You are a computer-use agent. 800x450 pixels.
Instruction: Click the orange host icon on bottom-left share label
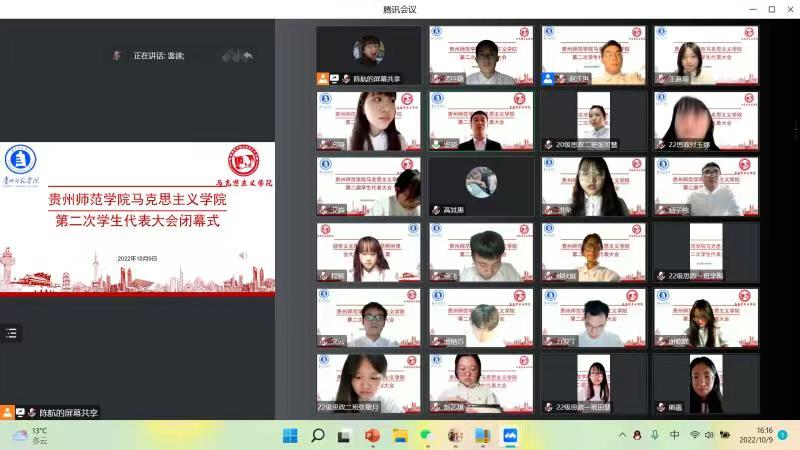point(7,412)
